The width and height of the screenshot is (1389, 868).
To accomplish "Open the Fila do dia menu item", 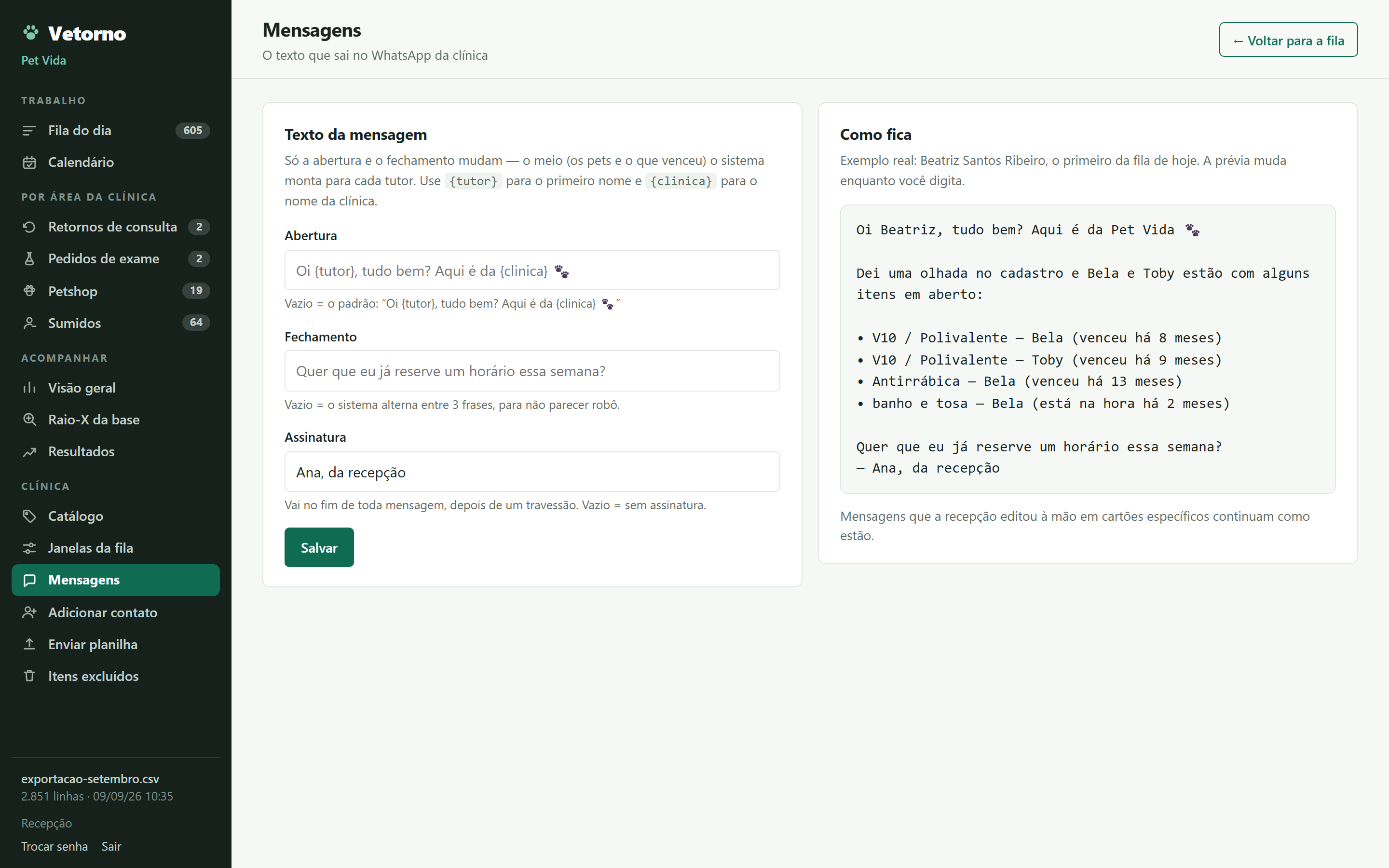I will pos(115,131).
